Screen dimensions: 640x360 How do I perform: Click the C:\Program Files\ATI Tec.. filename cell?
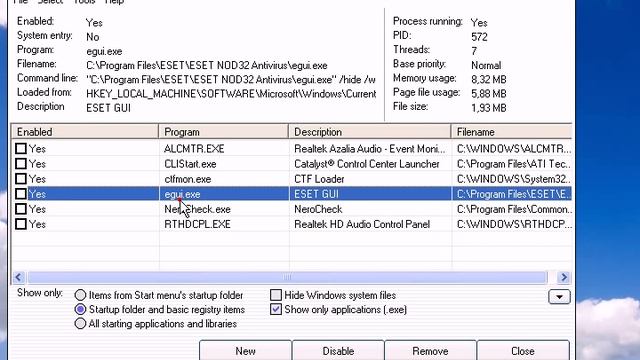[514, 164]
